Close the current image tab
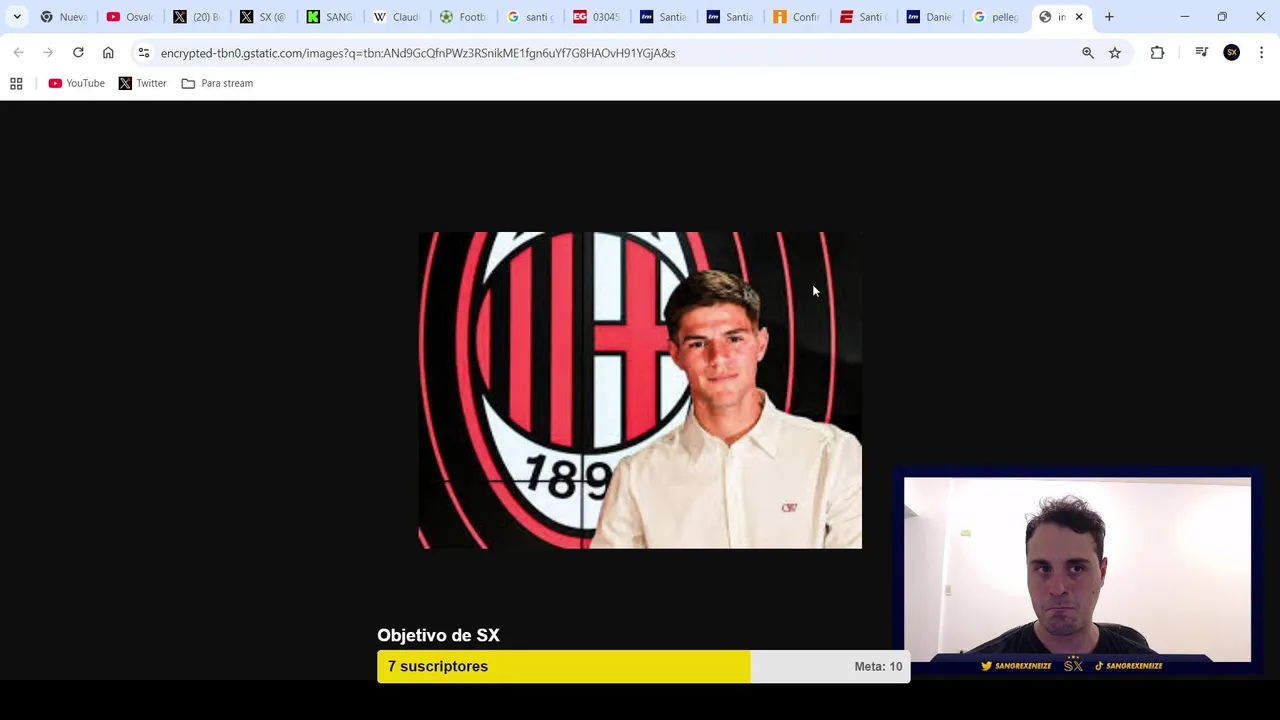Screen dimensions: 1280x720 pyautogui.click(x=1079, y=17)
